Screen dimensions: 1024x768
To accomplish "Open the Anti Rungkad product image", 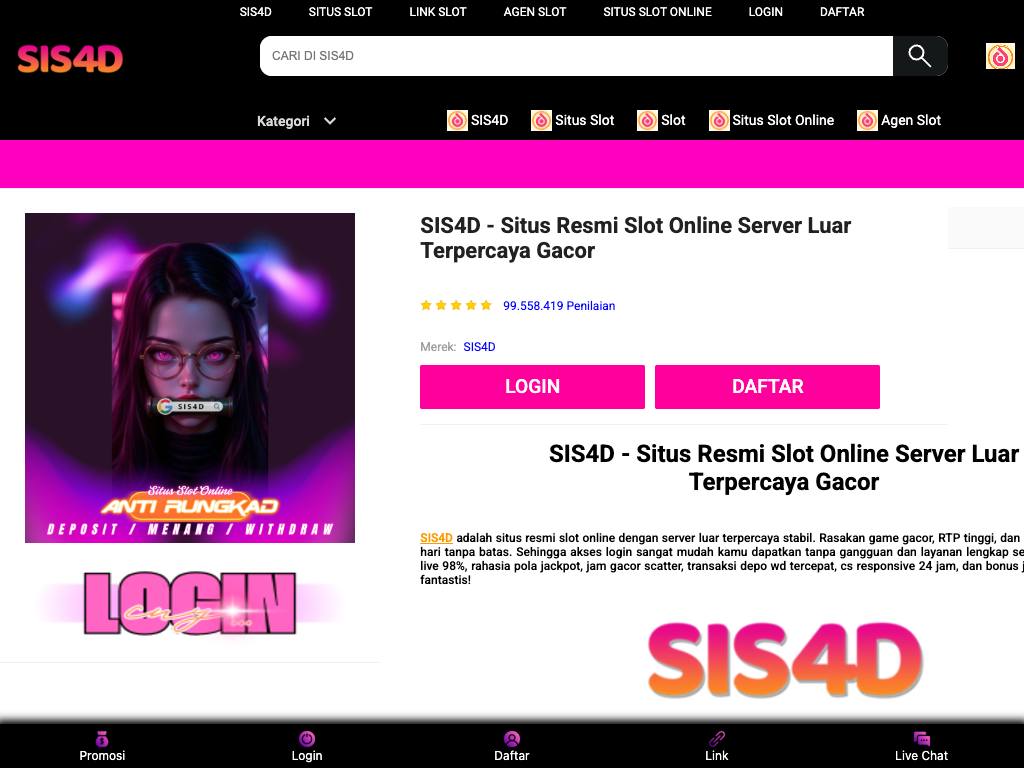I will click(190, 377).
